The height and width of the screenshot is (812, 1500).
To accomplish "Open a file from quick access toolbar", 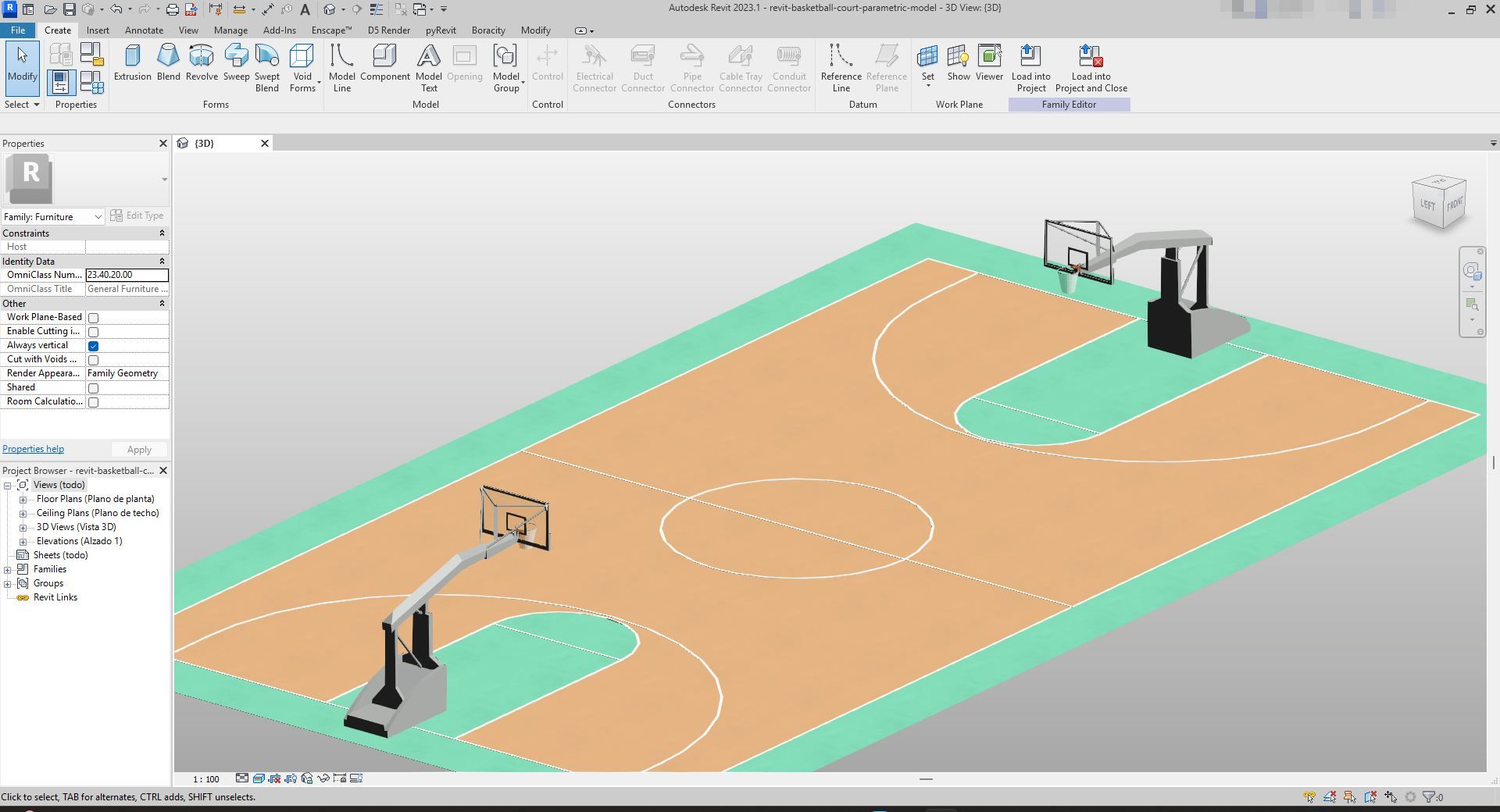I will [x=50, y=9].
